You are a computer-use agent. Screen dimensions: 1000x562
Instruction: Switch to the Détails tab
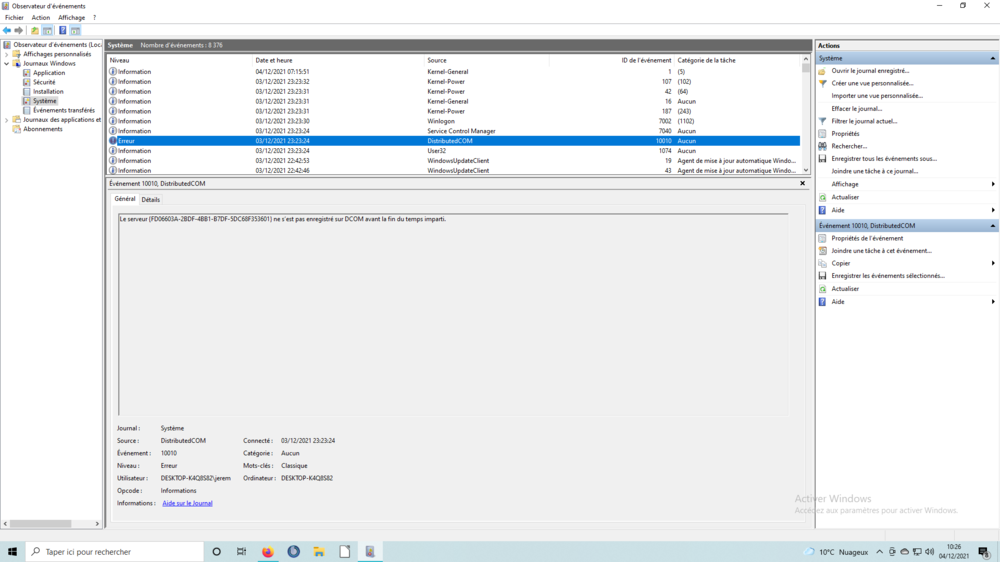pos(150,200)
